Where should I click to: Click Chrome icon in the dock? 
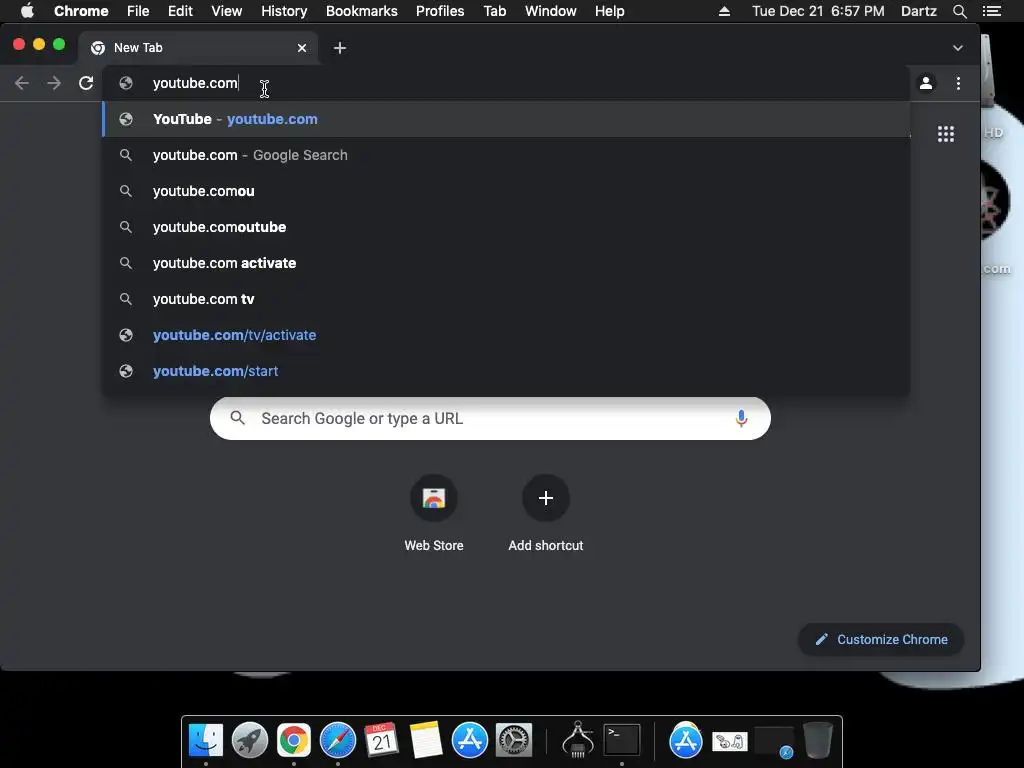pyautogui.click(x=294, y=740)
